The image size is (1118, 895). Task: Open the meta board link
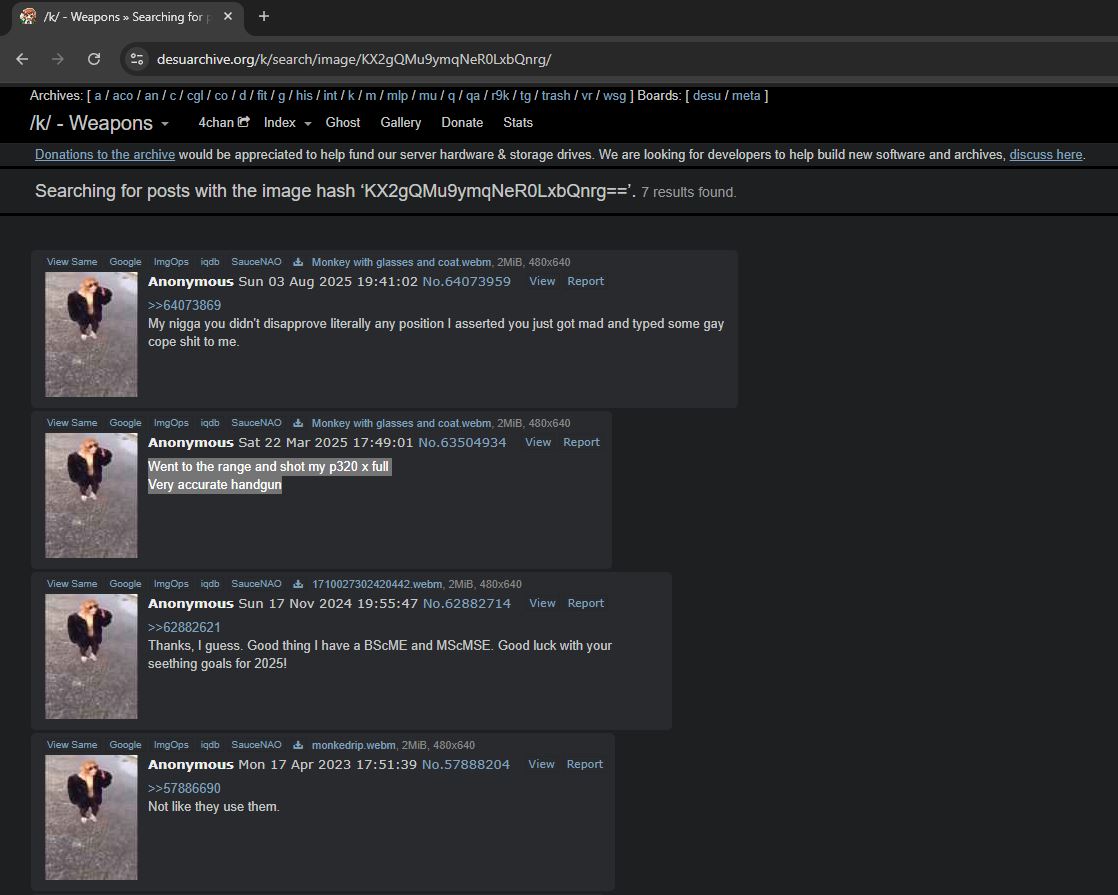pyautogui.click(x=746, y=96)
